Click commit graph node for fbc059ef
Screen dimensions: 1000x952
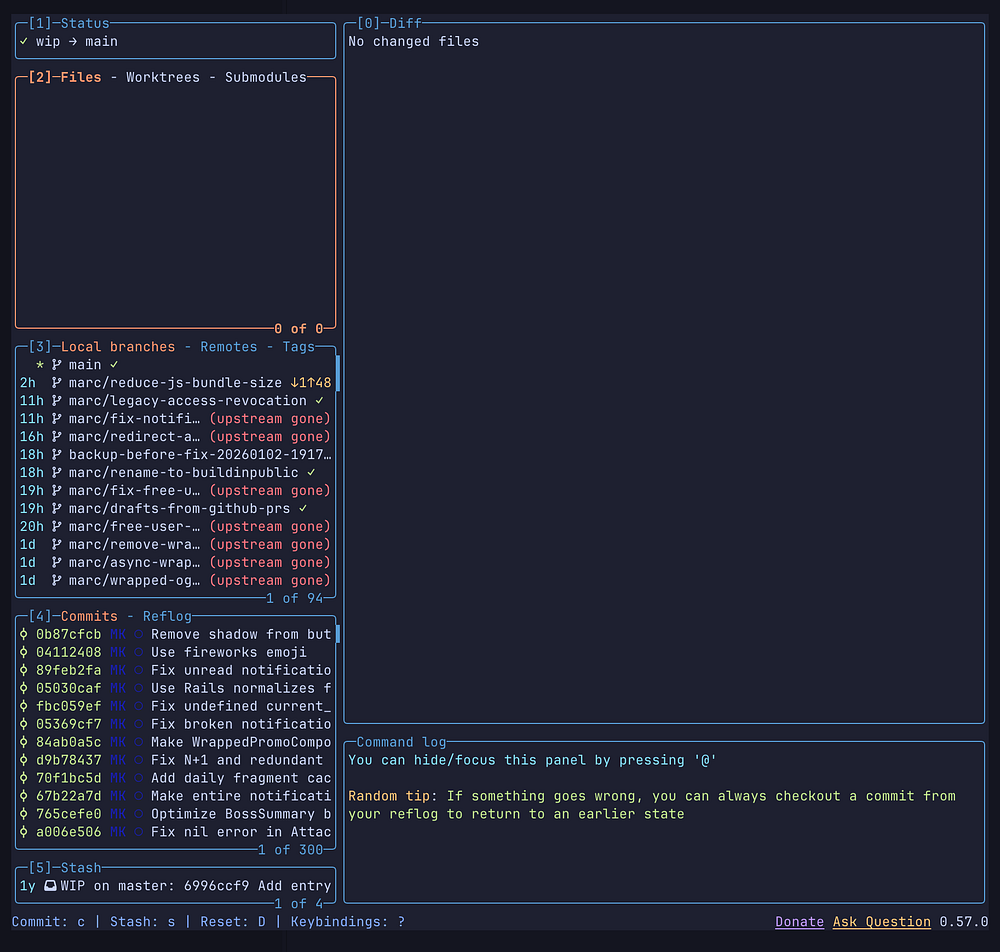pyautogui.click(x=24, y=707)
